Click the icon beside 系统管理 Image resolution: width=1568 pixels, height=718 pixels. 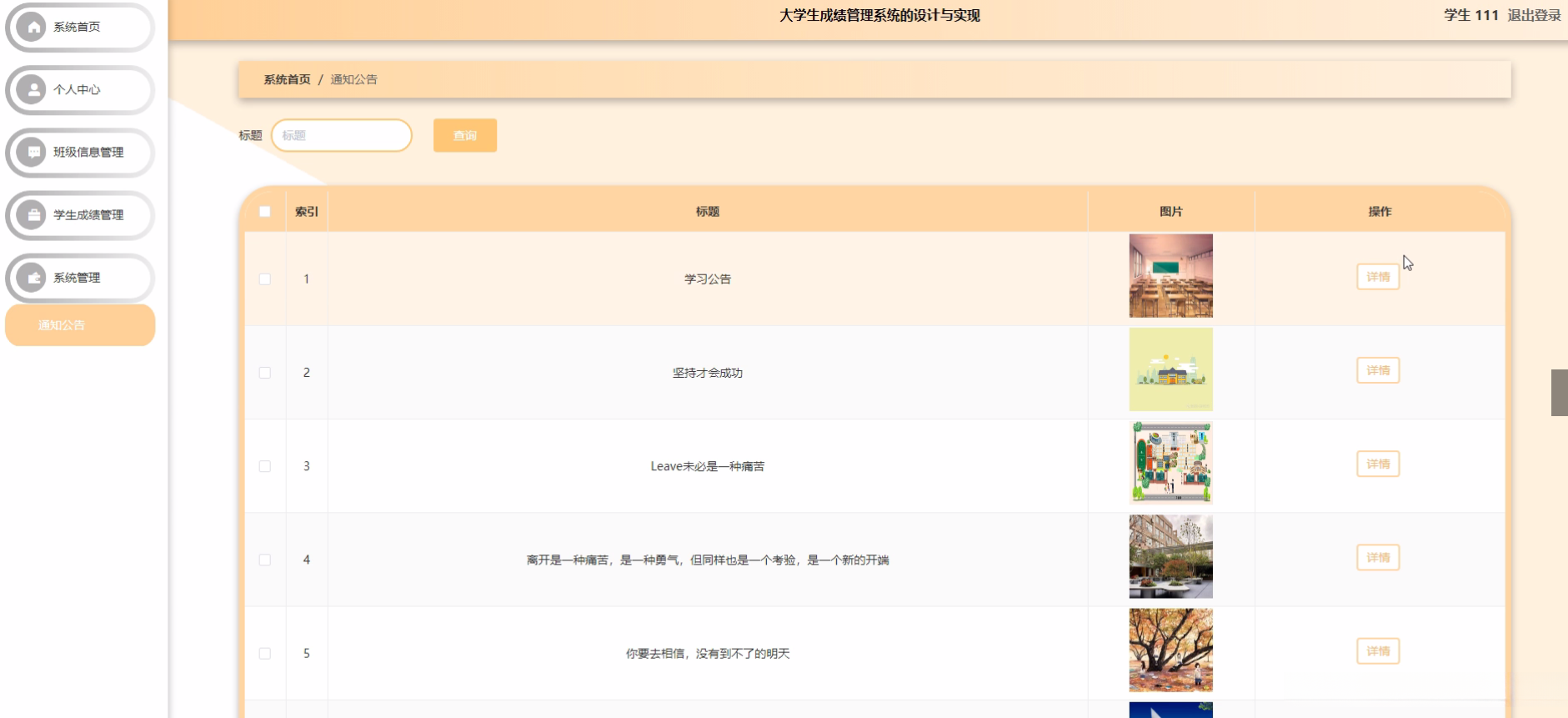click(x=32, y=278)
